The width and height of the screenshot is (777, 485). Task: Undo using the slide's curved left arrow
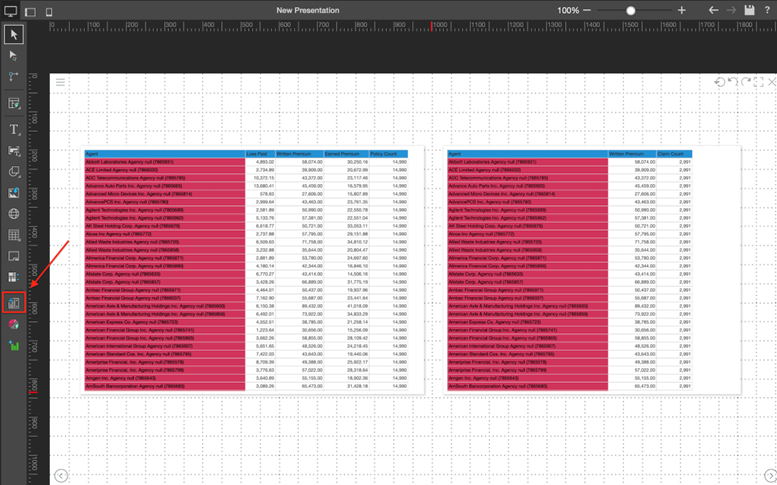733,82
